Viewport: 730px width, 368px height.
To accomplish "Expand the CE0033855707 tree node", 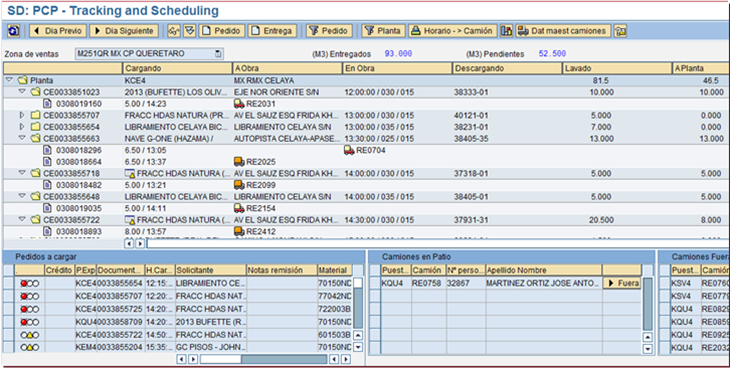I will tap(22, 115).
